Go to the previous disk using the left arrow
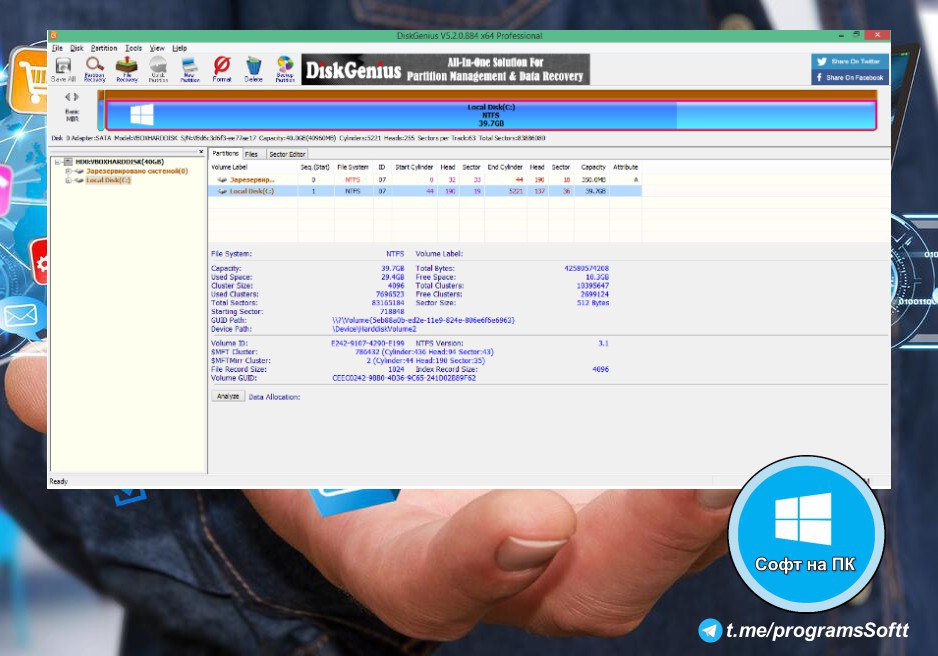 tap(67, 97)
